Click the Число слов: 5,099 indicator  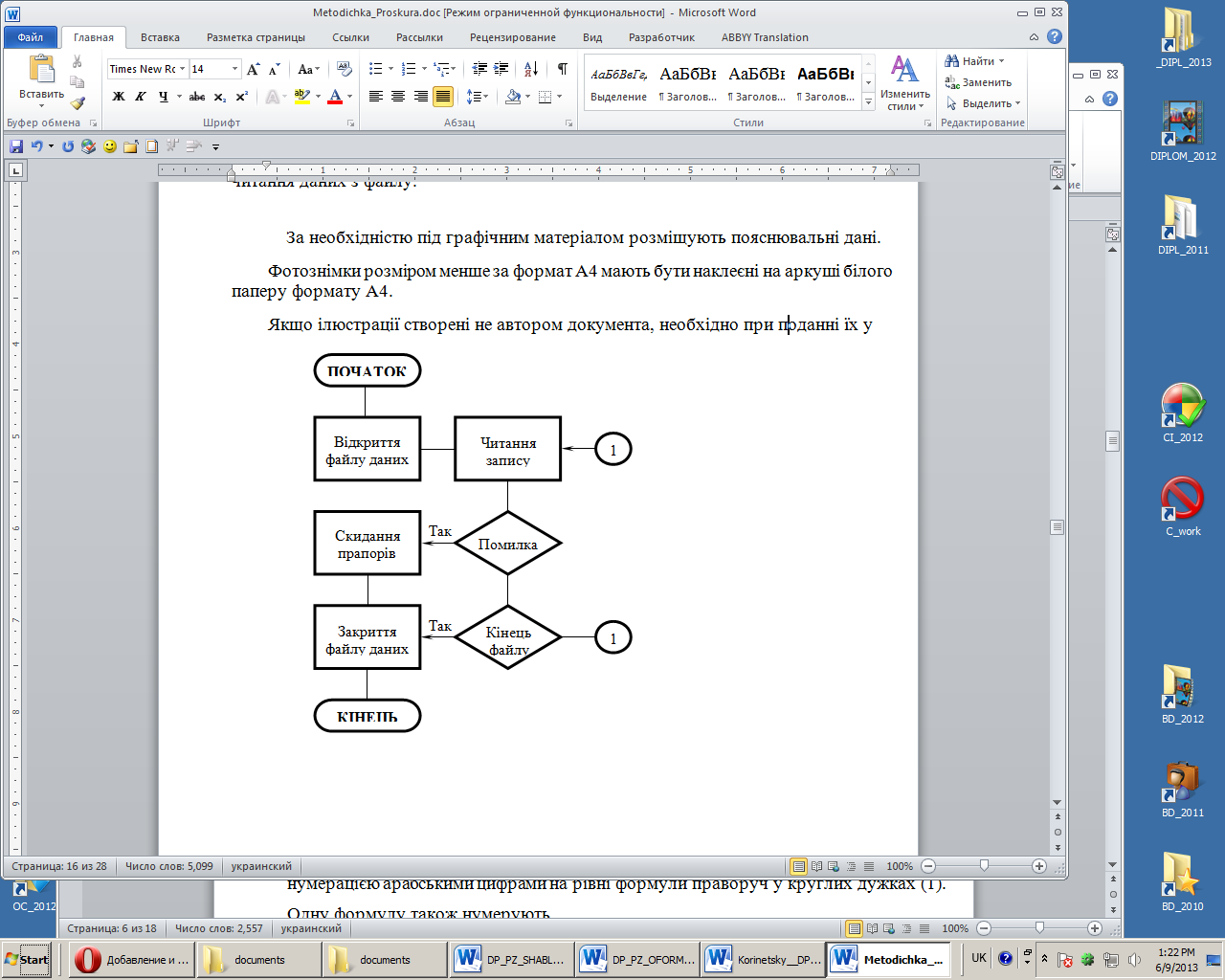point(169,866)
